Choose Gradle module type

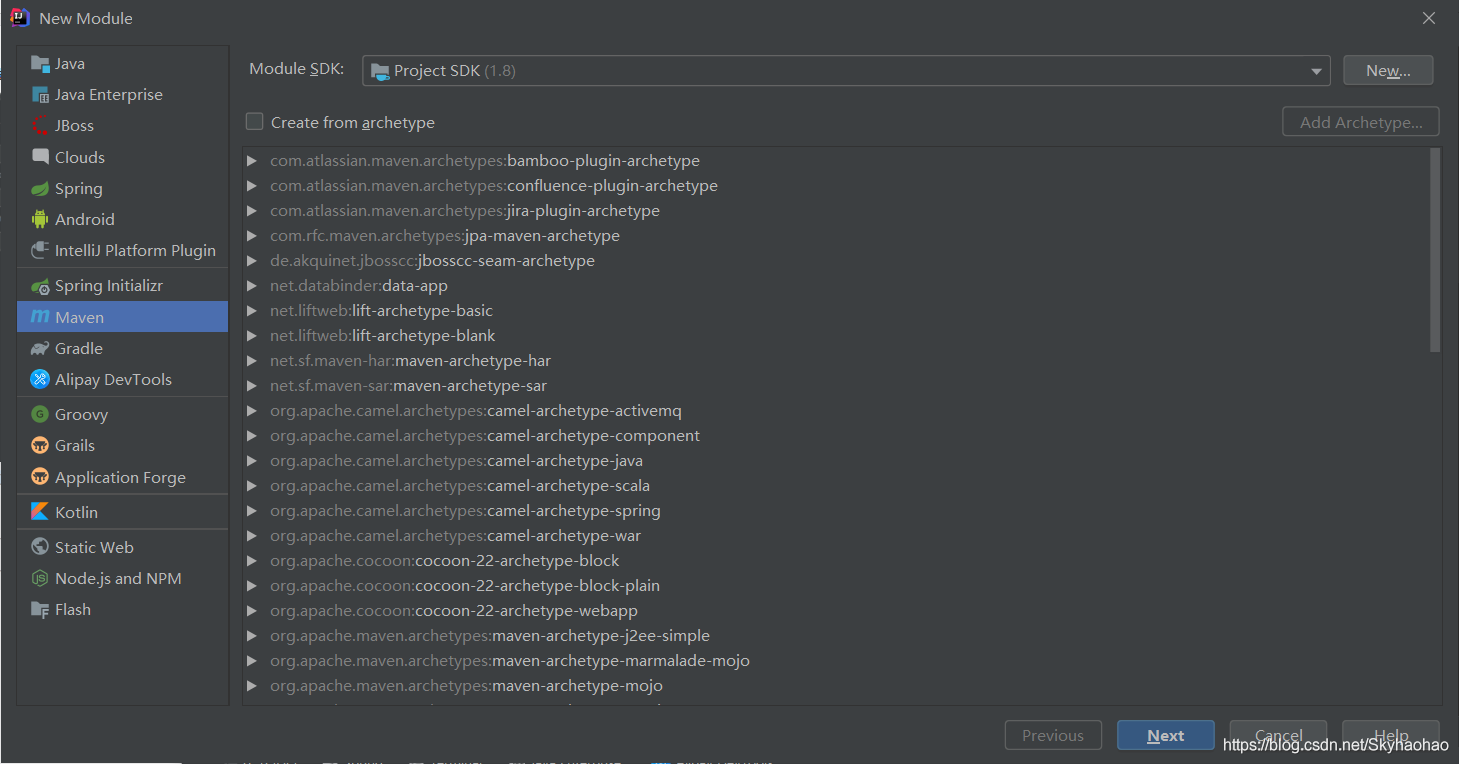pos(123,349)
